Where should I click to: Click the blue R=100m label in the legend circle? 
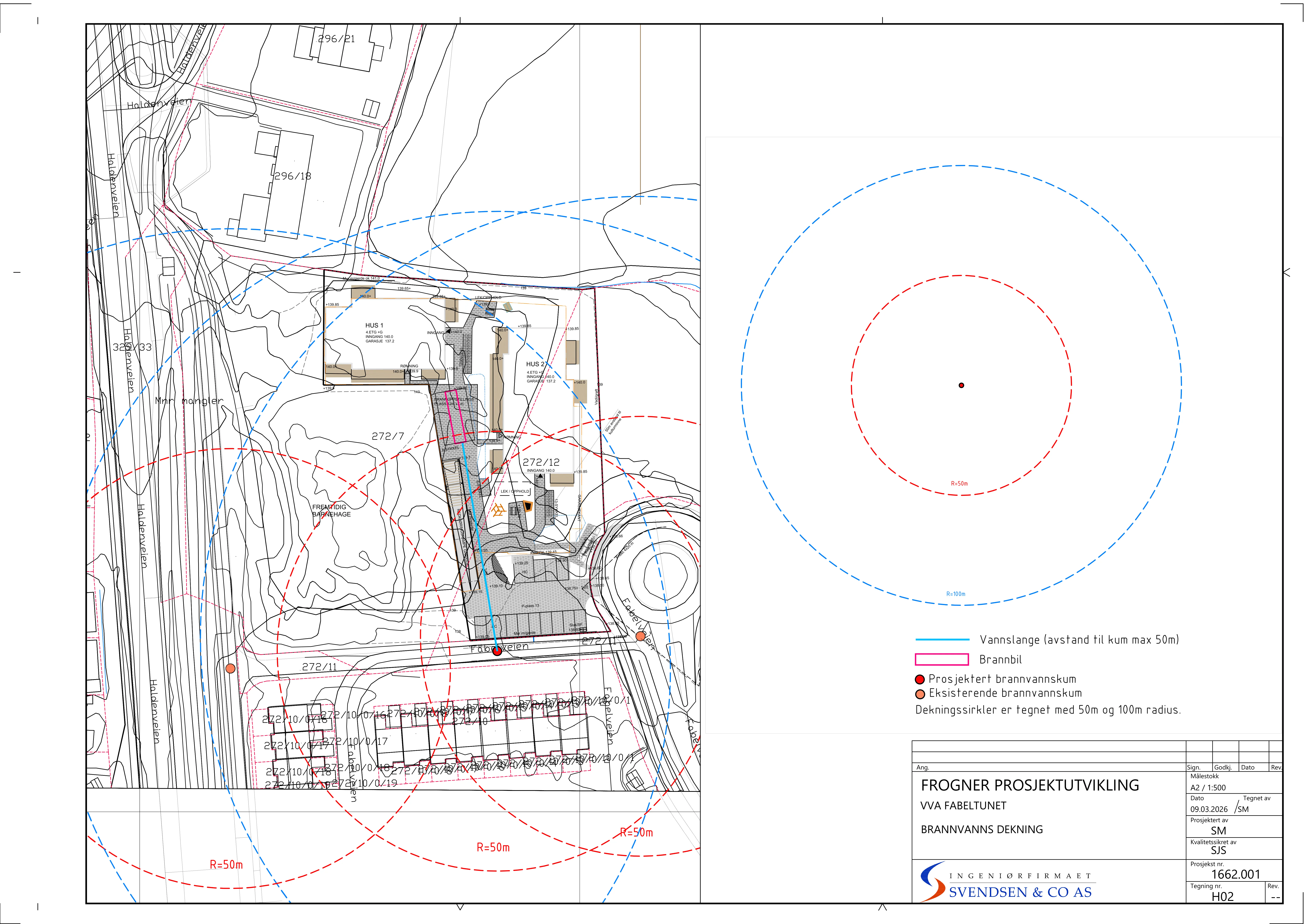point(956,594)
